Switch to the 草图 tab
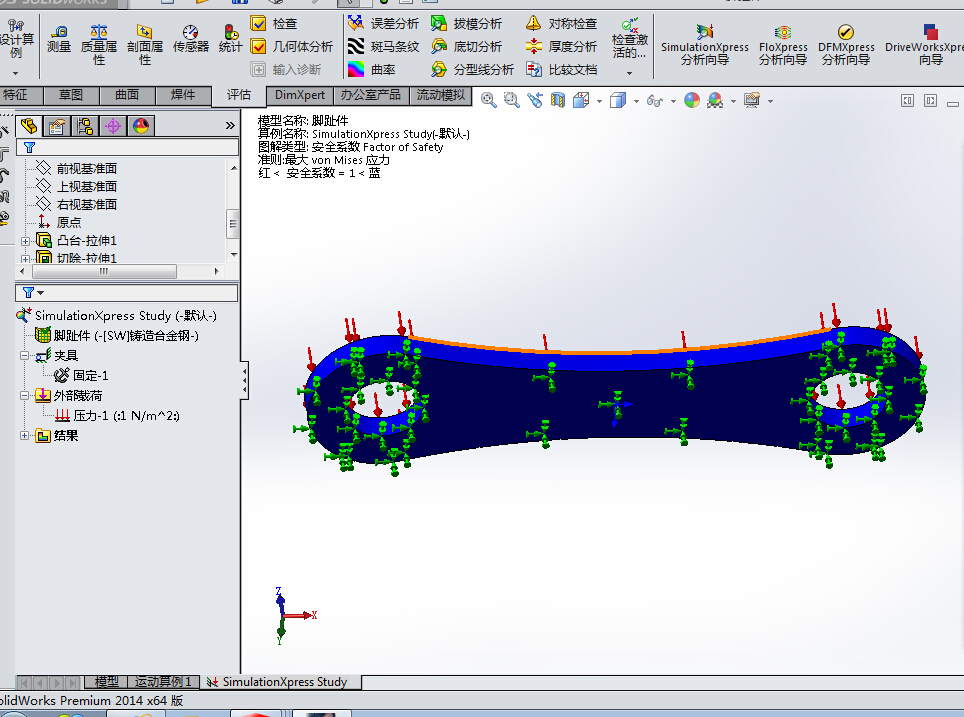Image resolution: width=964 pixels, height=717 pixels. (x=71, y=95)
